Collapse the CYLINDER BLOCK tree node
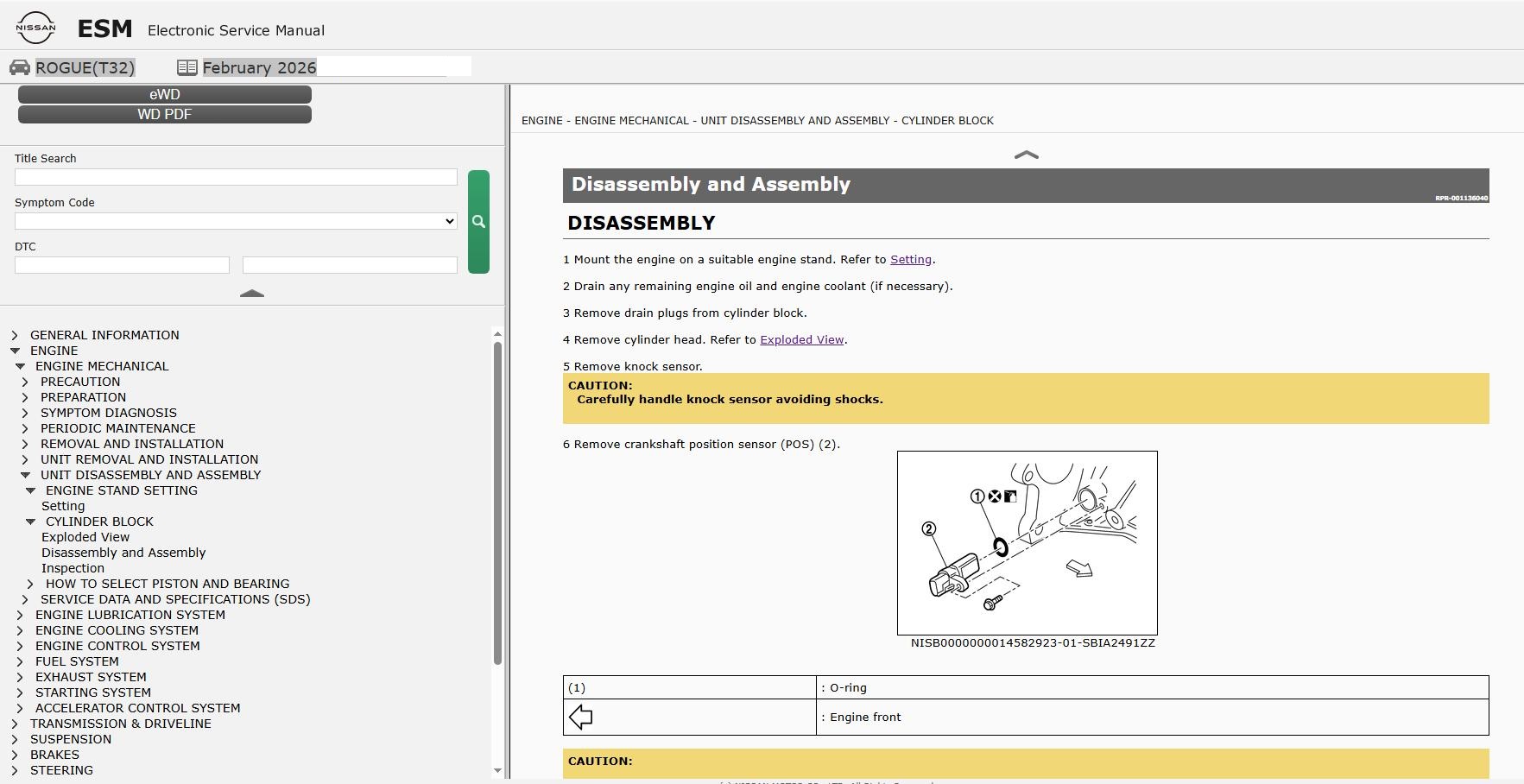 30,522
